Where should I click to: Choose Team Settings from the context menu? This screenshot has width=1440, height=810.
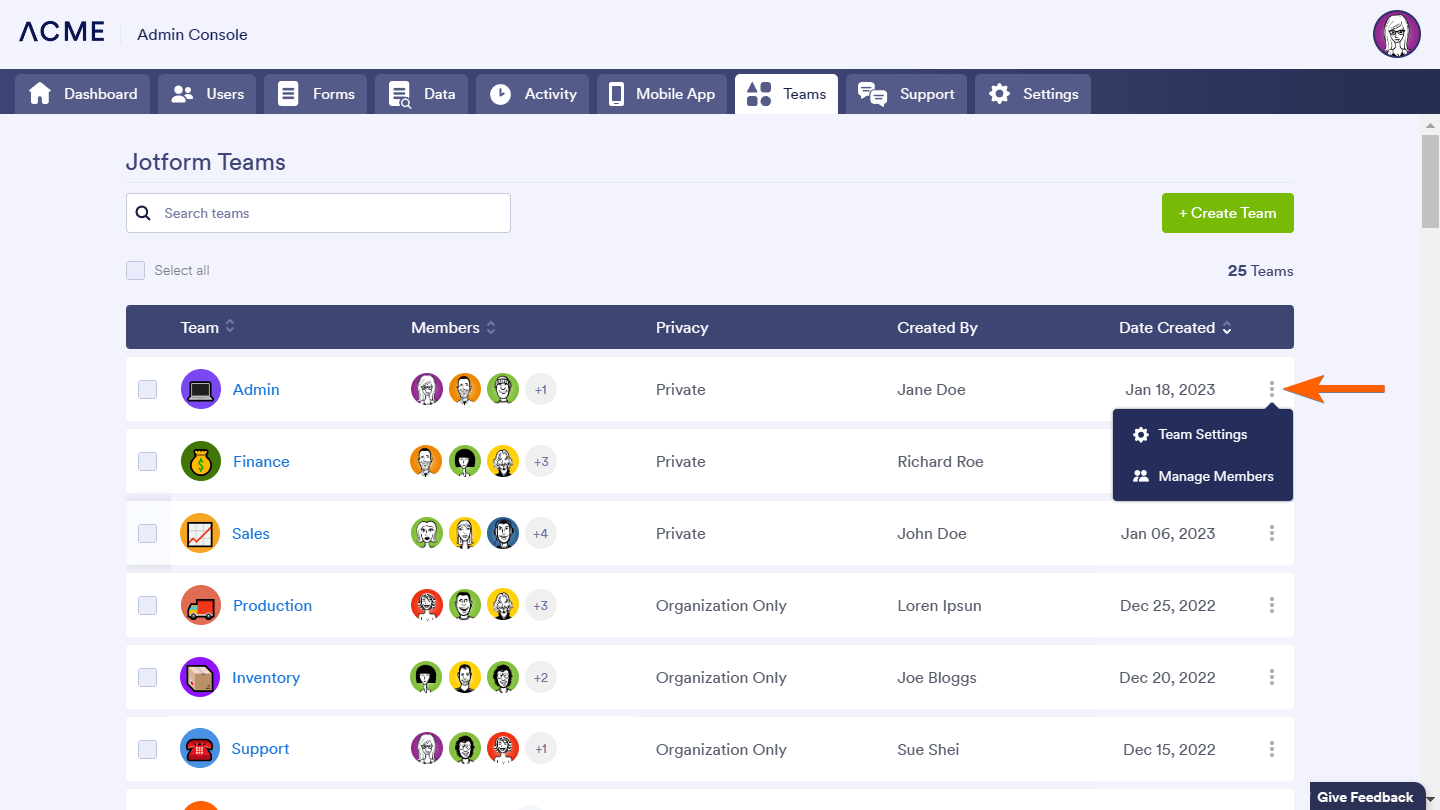click(1202, 435)
